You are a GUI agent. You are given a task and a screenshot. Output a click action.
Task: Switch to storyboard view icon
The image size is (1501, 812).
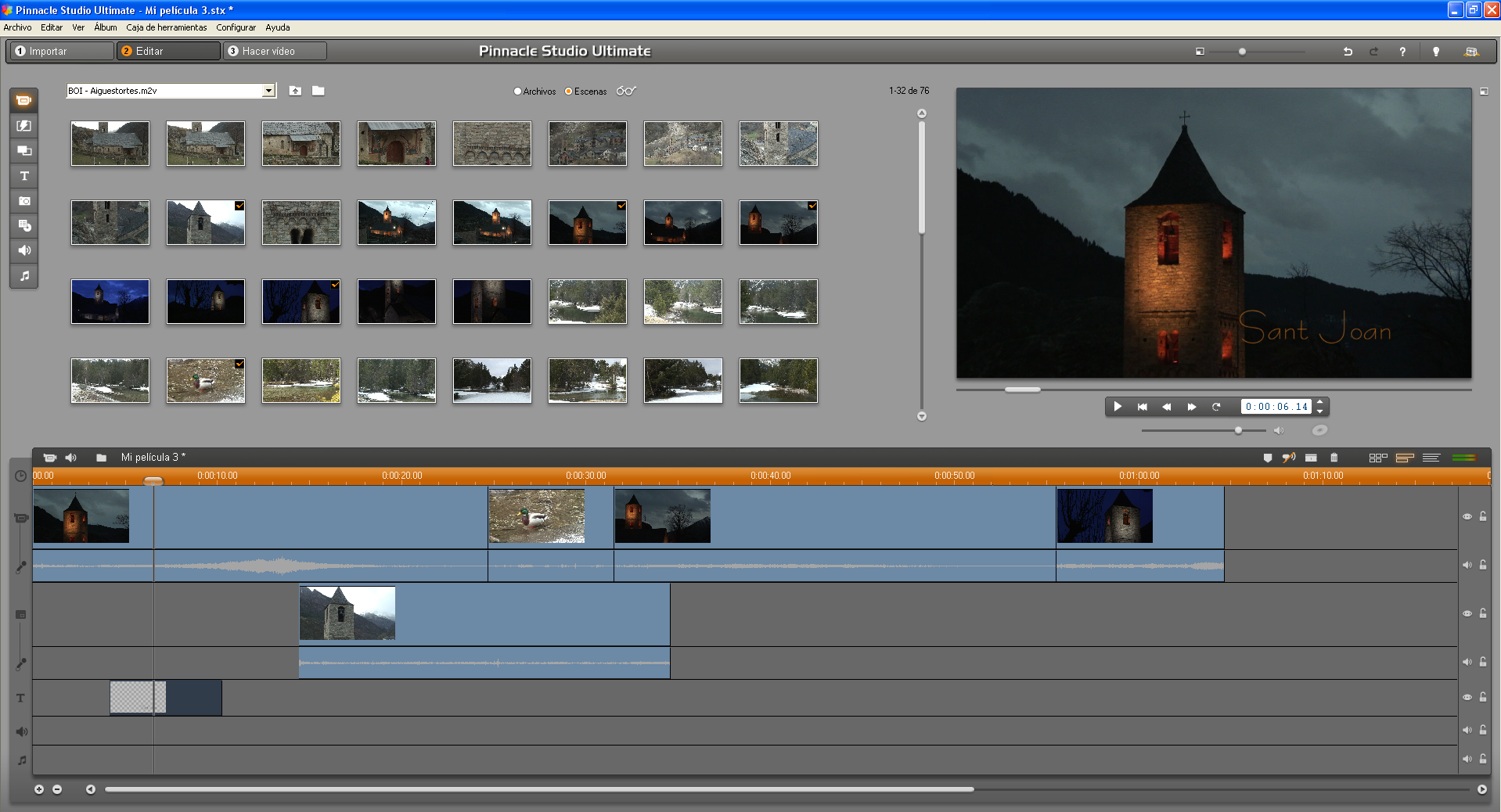click(x=1377, y=458)
